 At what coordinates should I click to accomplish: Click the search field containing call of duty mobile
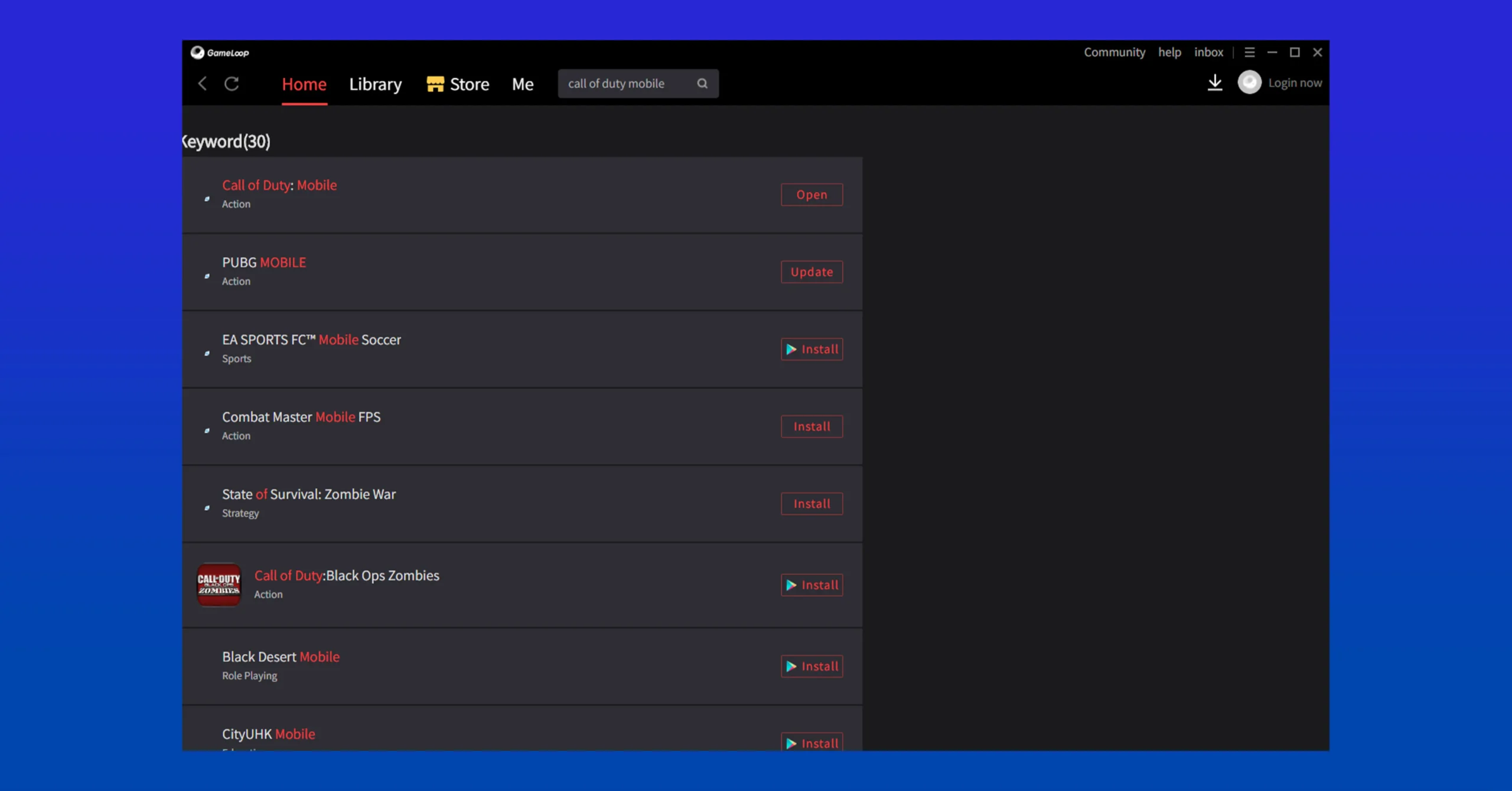(x=638, y=84)
